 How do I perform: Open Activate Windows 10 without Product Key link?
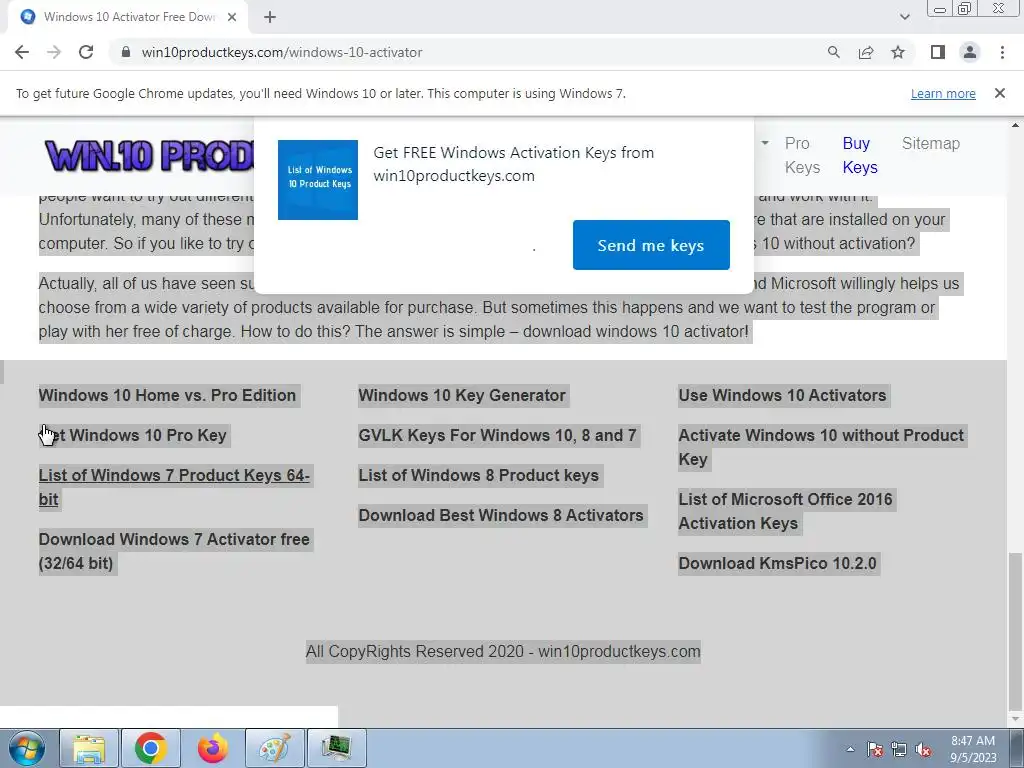click(821, 447)
